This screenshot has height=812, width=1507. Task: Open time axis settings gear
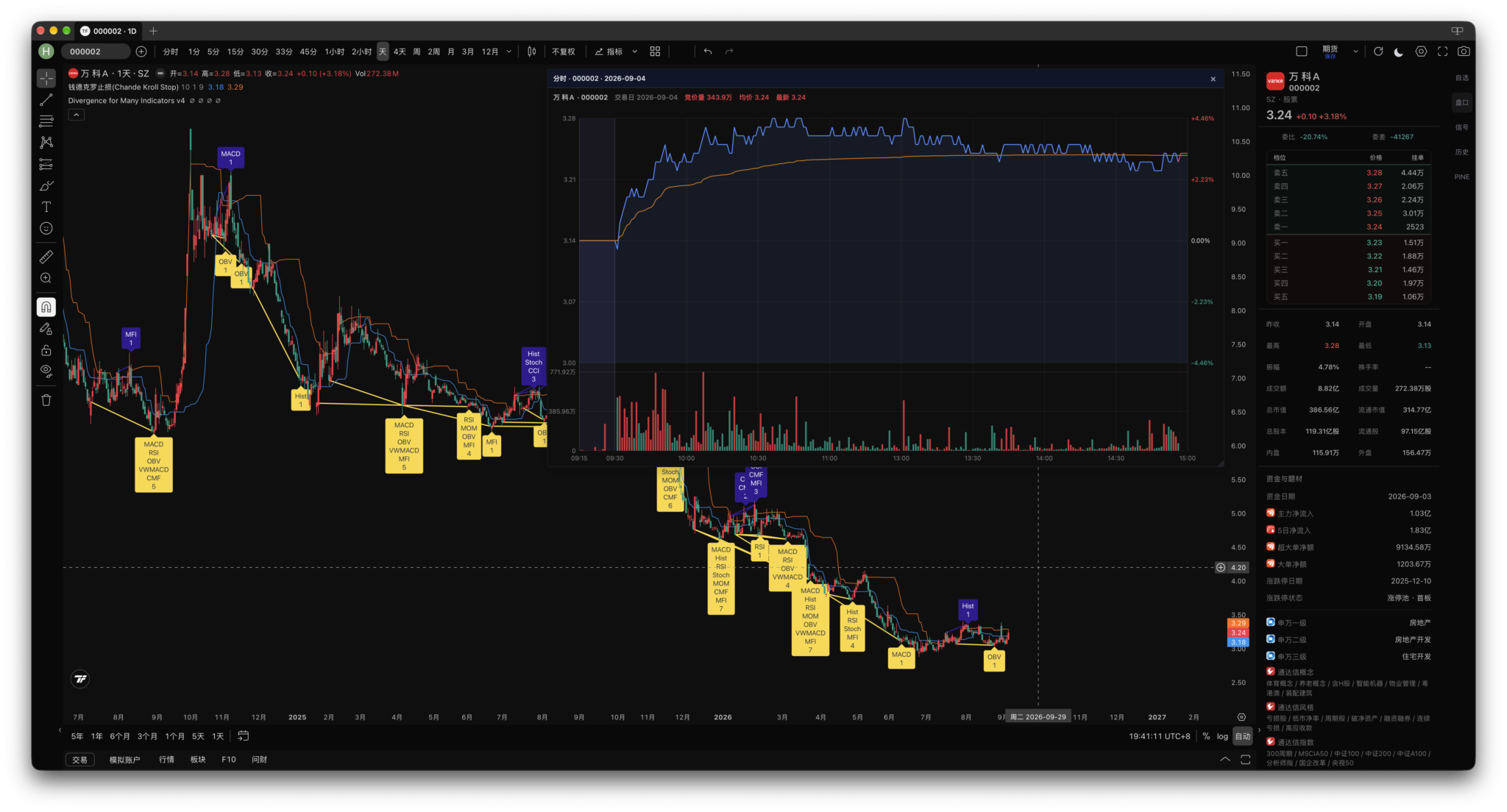click(1241, 717)
